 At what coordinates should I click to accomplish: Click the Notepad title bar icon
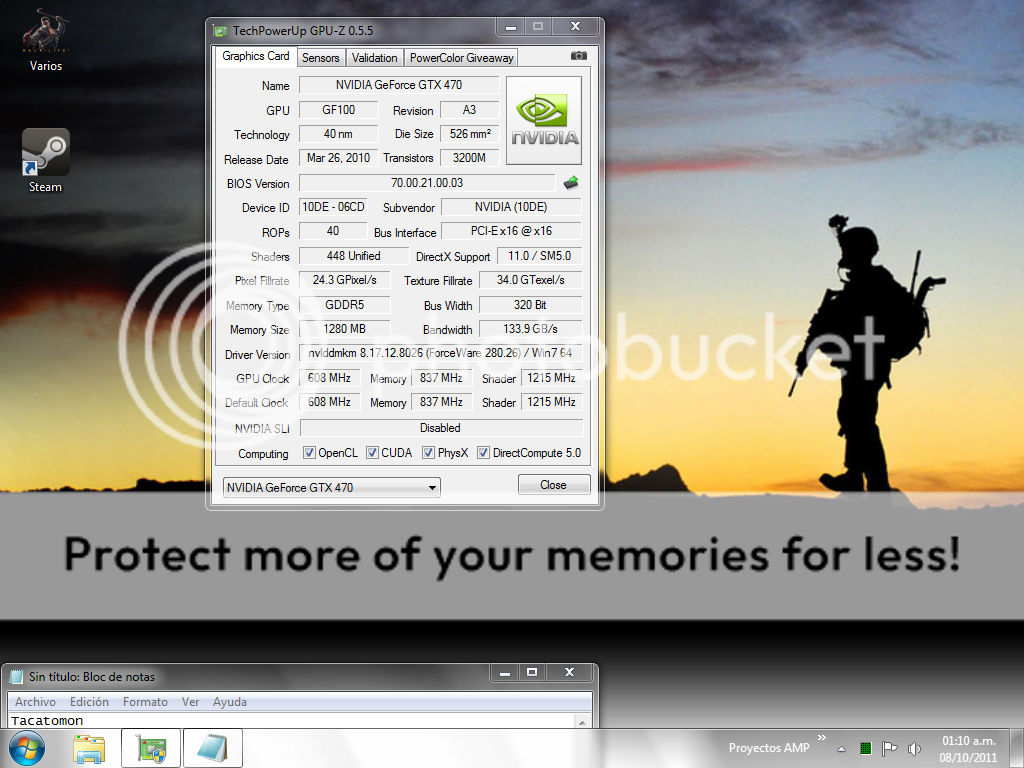(x=16, y=677)
